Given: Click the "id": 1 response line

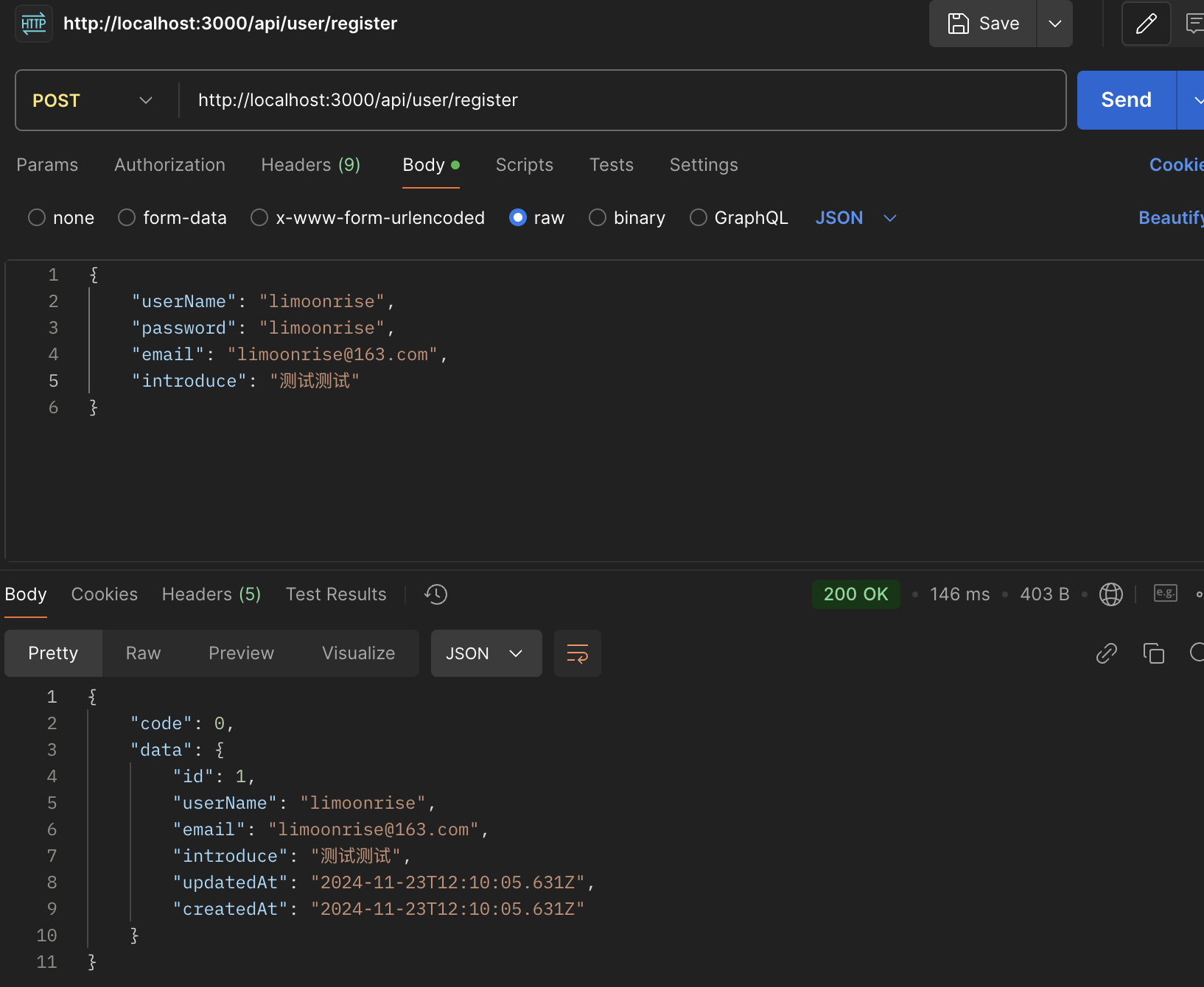Looking at the screenshot, I should pos(214,776).
